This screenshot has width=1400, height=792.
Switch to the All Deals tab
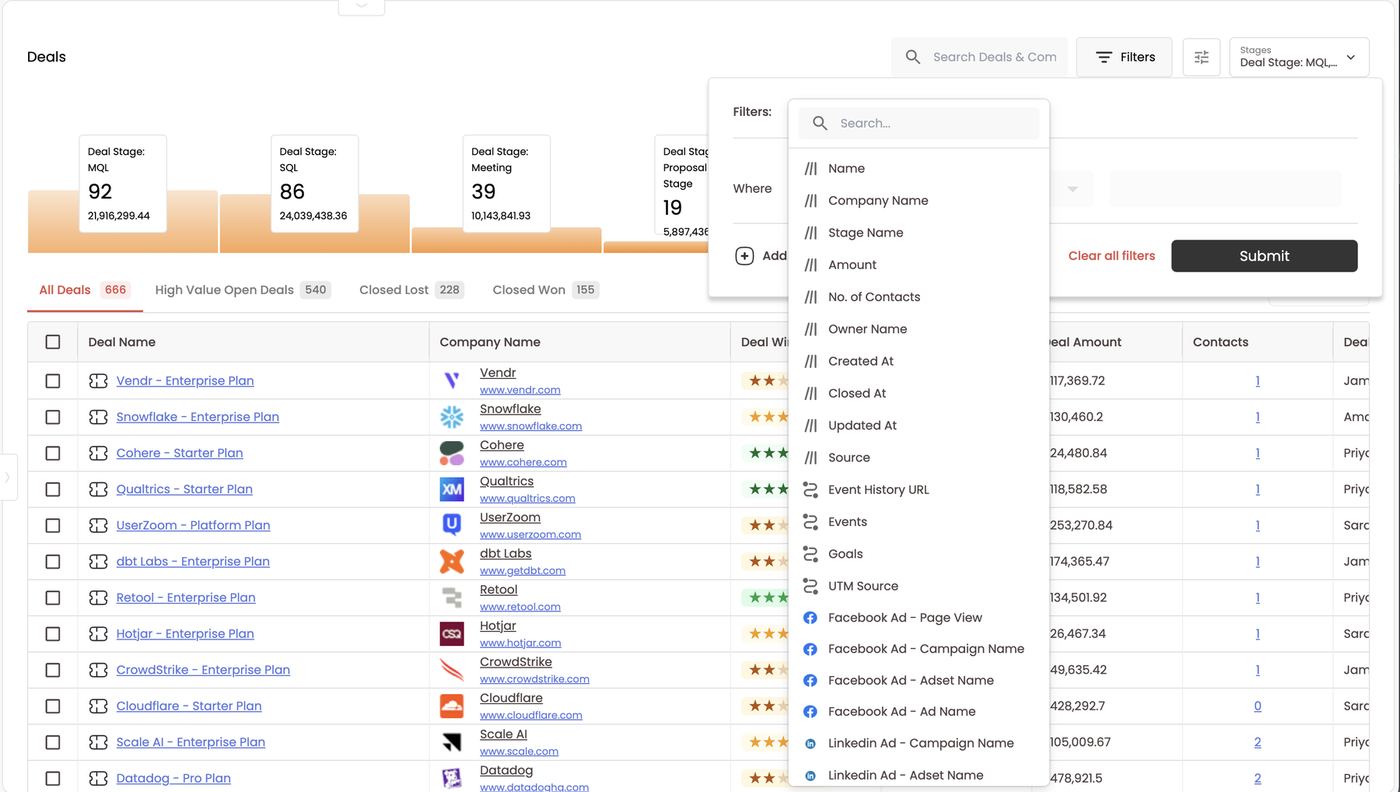84,290
